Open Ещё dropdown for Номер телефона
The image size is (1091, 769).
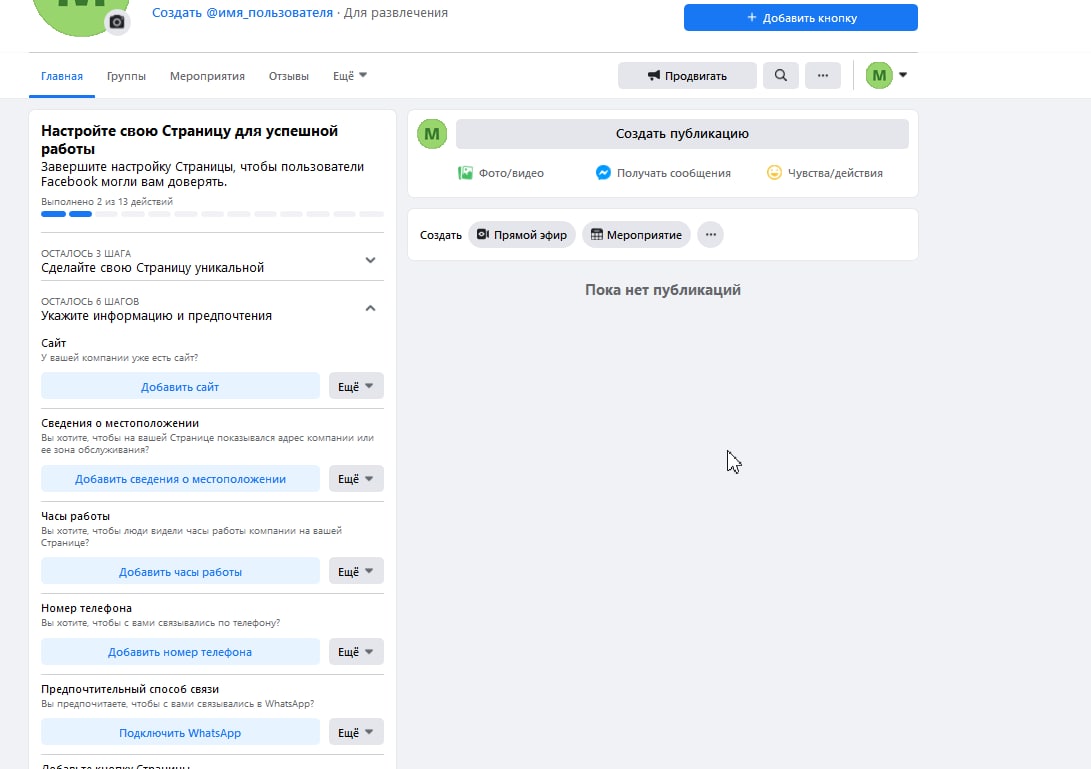(x=356, y=652)
